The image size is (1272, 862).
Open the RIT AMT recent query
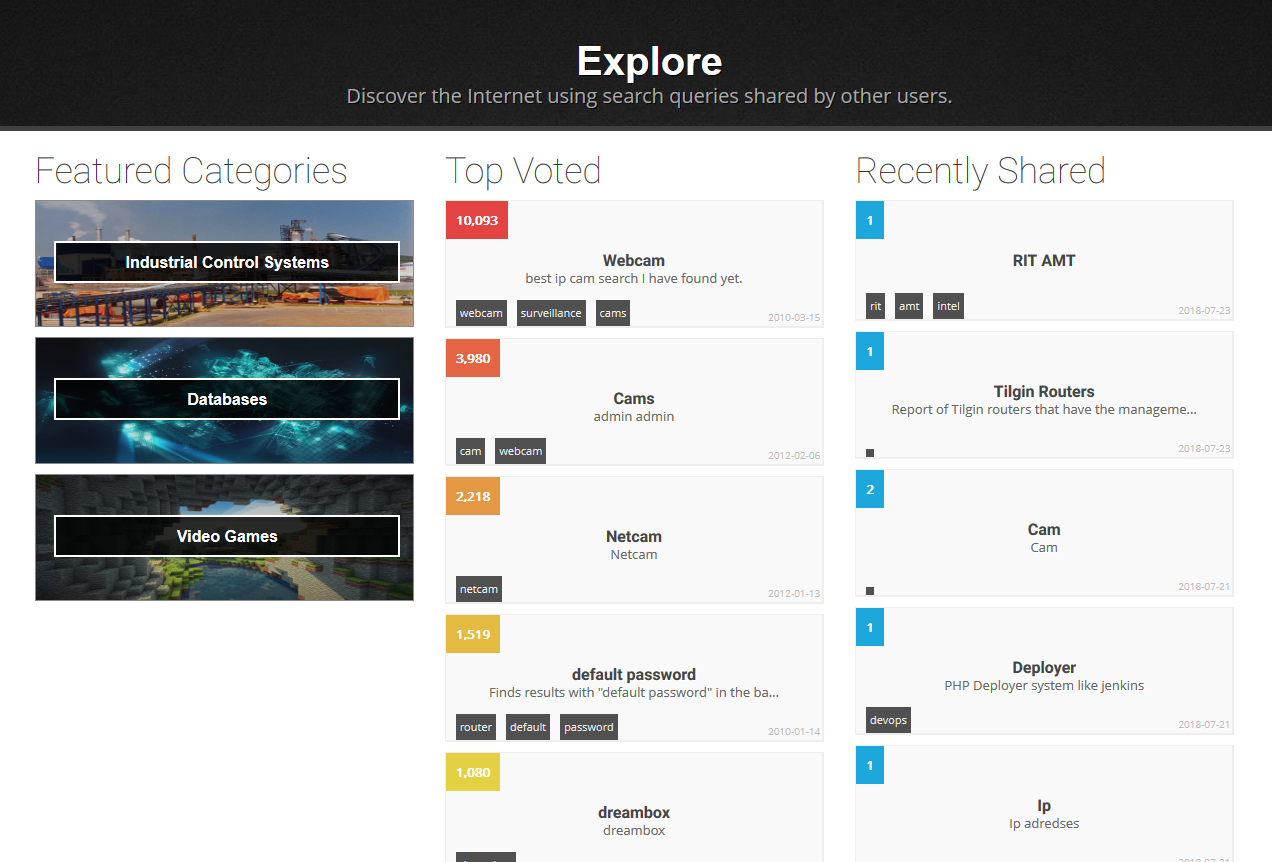click(1044, 260)
